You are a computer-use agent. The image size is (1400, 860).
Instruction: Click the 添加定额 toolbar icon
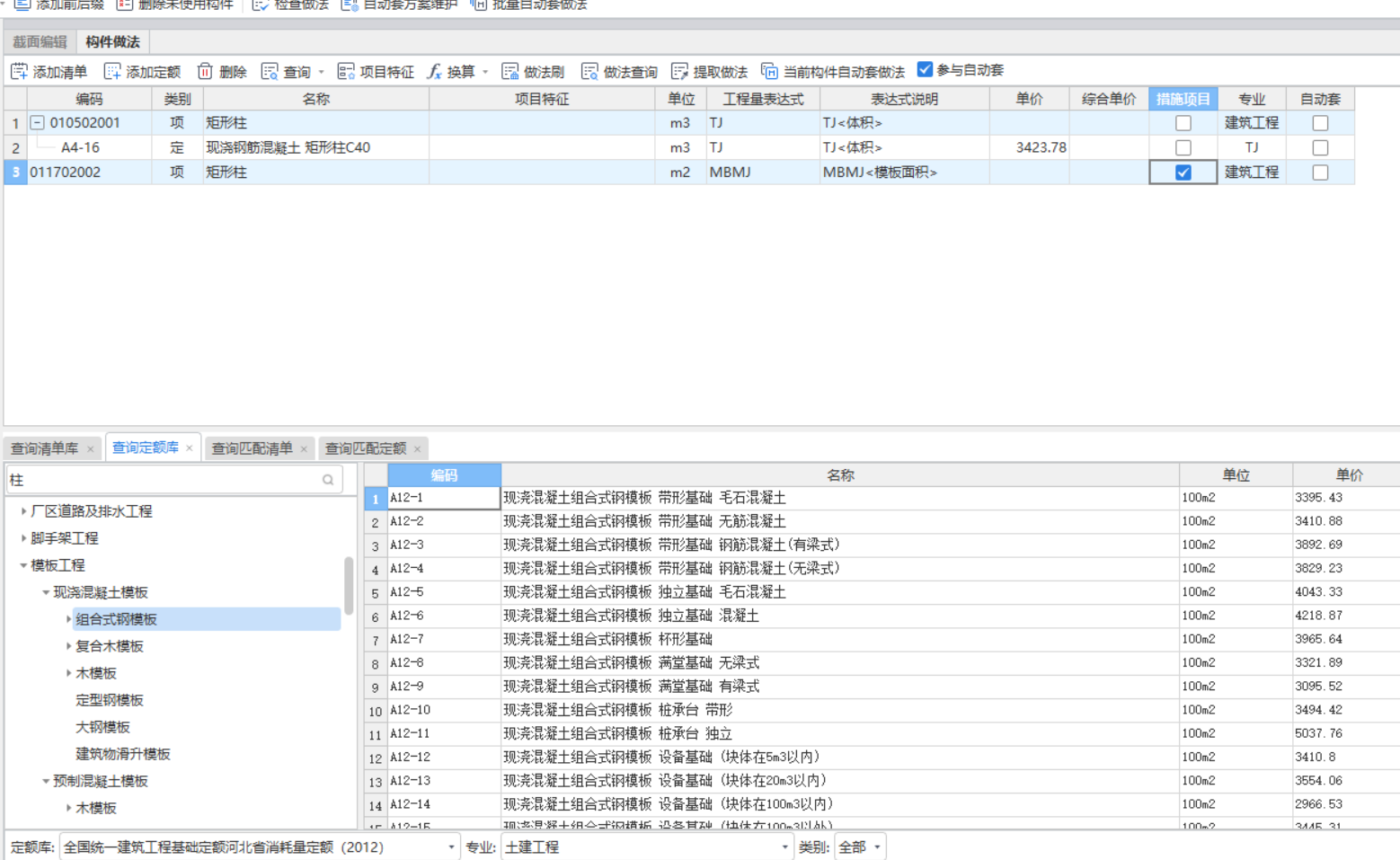click(112, 71)
